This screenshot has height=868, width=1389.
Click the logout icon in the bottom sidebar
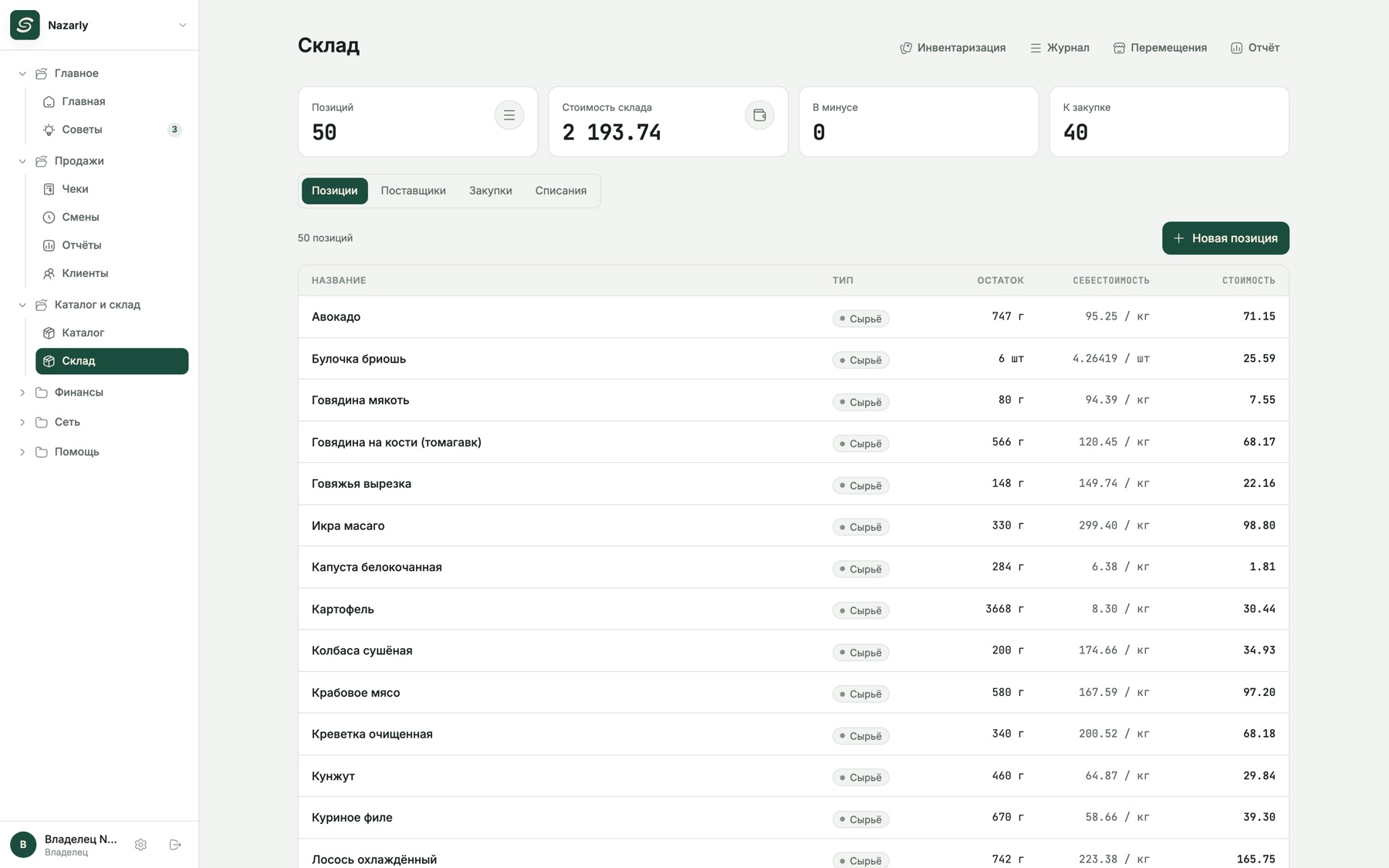[175, 845]
